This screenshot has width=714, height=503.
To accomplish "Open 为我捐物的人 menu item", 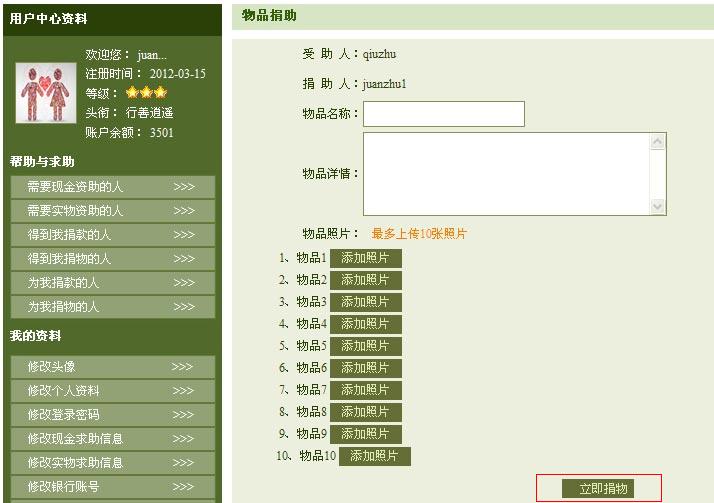I will [112, 307].
